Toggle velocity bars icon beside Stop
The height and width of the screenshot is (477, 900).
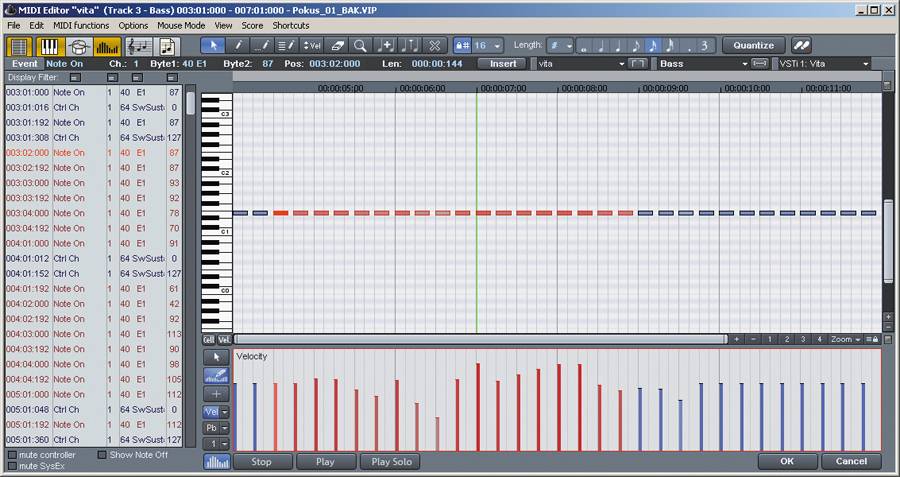tap(216, 462)
